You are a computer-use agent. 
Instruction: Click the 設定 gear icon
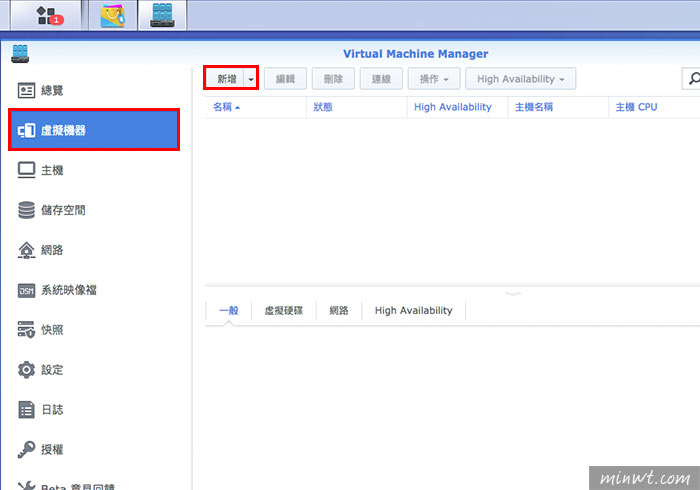tap(26, 370)
